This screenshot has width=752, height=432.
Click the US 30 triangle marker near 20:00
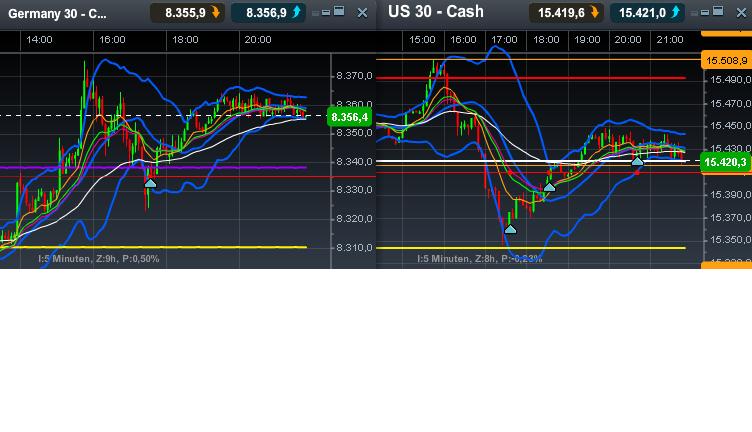(637, 162)
